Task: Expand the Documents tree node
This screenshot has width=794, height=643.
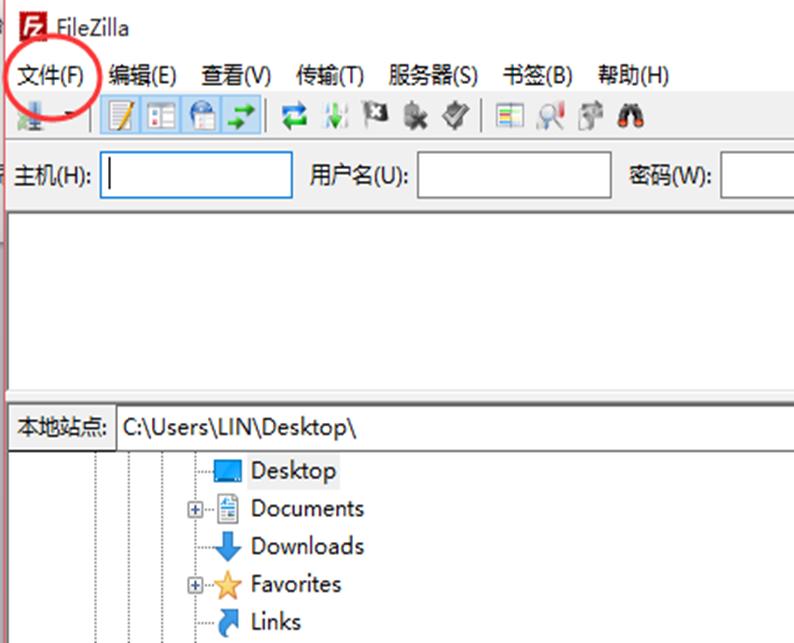Action: 195,509
